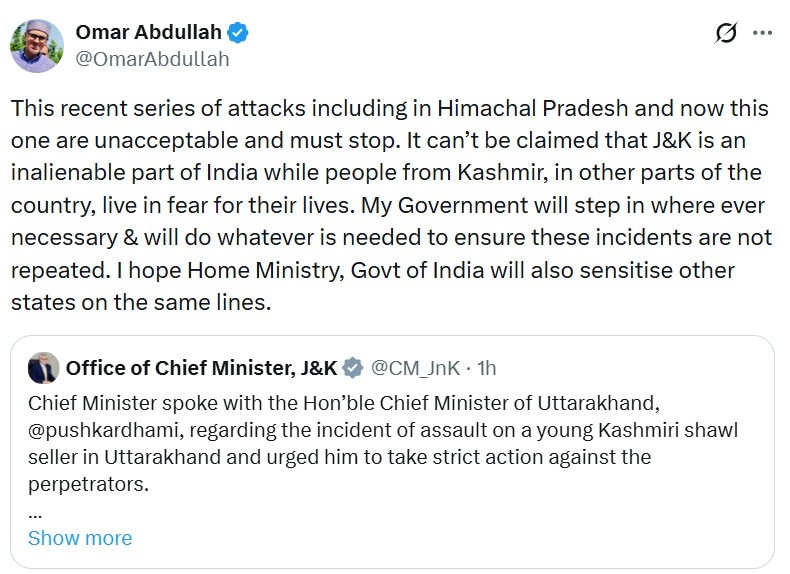The height and width of the screenshot is (574, 790).
Task: Click the @CM_JnK handle in quoted tweet
Action: [x=415, y=368]
